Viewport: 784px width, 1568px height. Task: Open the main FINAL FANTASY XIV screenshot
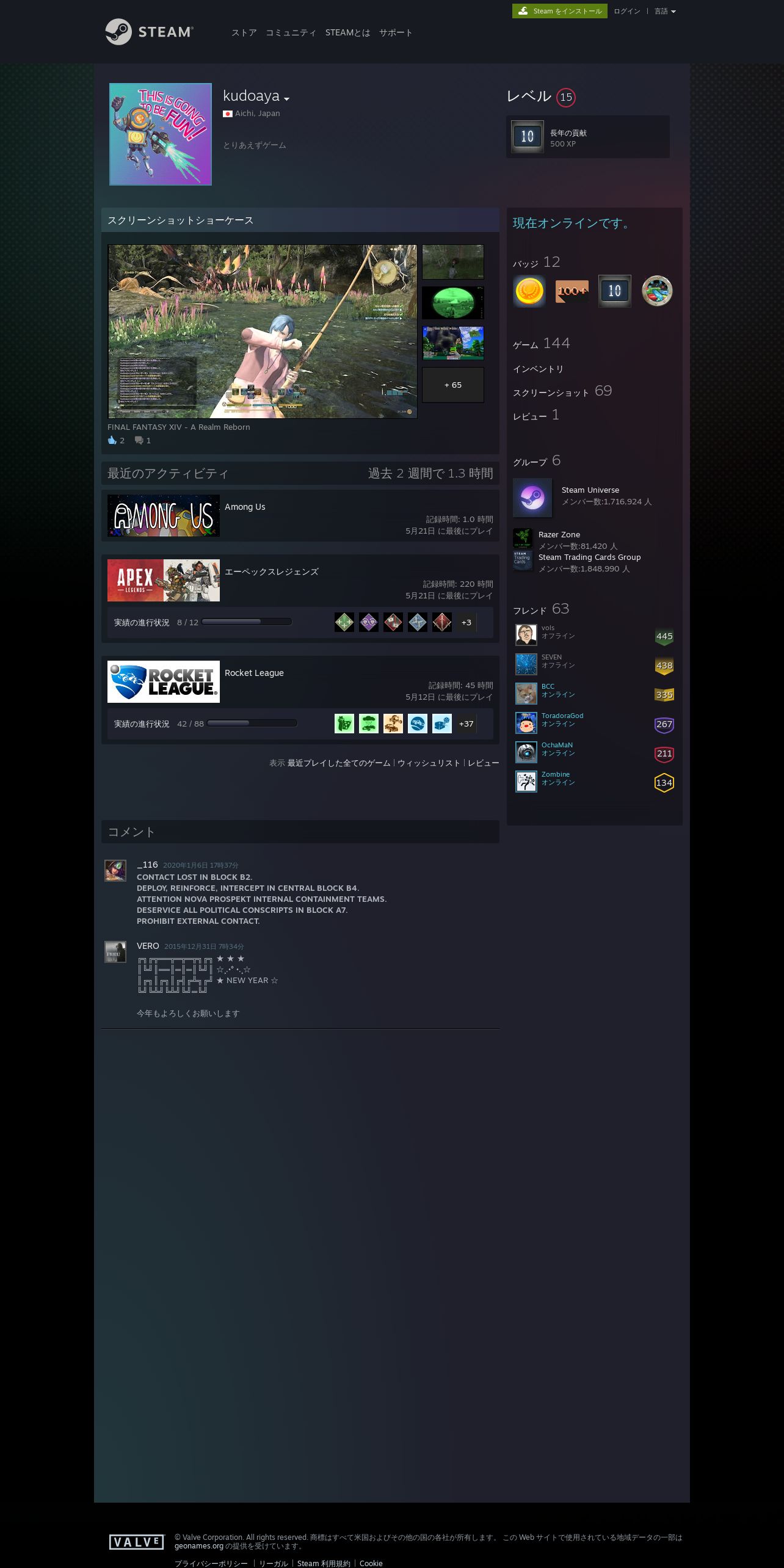(x=263, y=332)
